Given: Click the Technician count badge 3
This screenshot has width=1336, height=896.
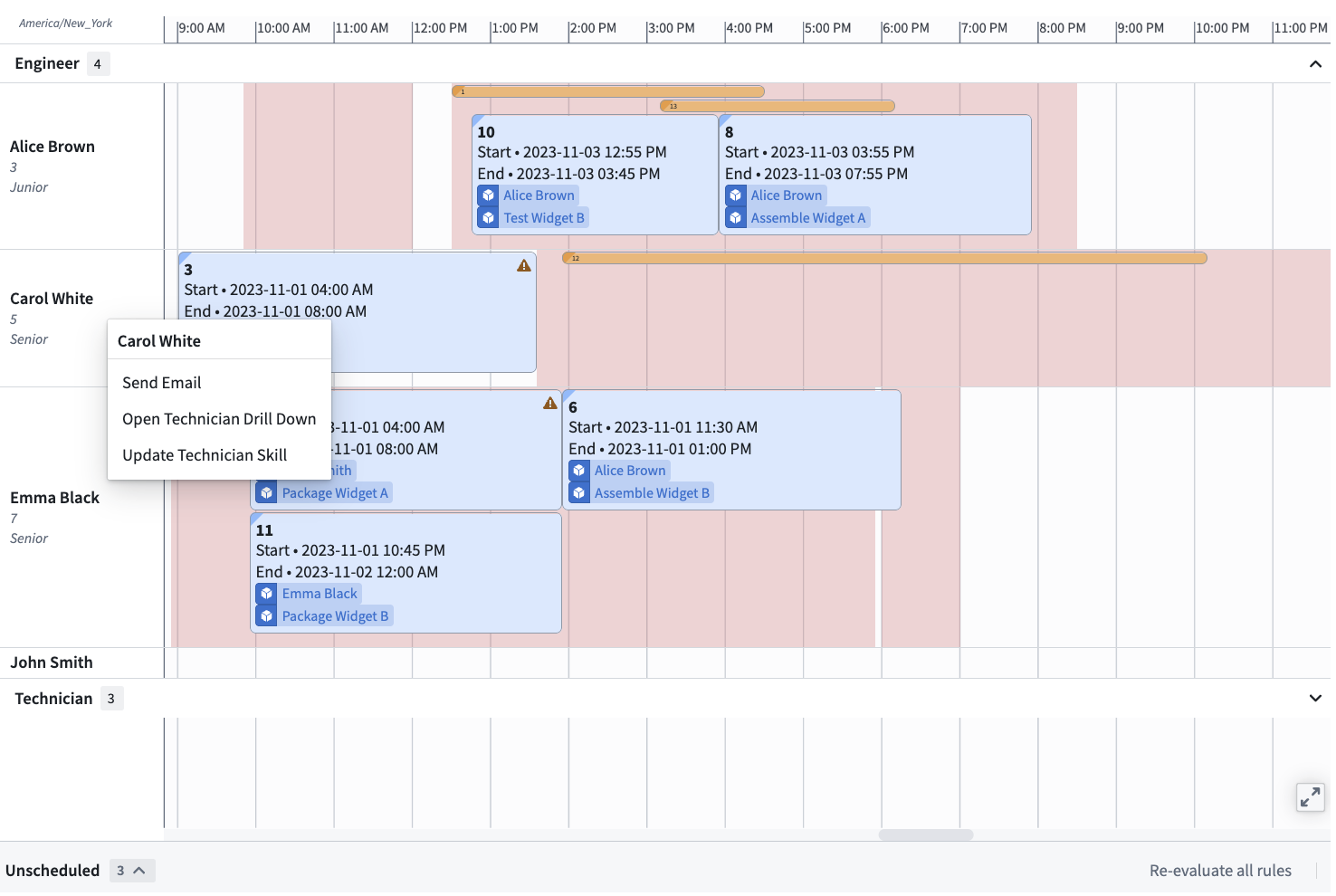Looking at the screenshot, I should [111, 699].
